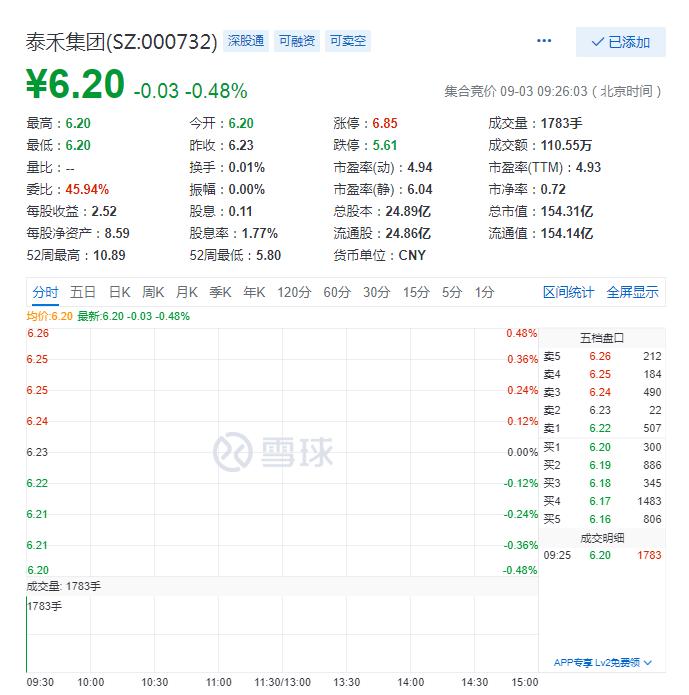689x695 pixels.
Task: Click the 卖4 order row at 6.25
Action: [602, 375]
